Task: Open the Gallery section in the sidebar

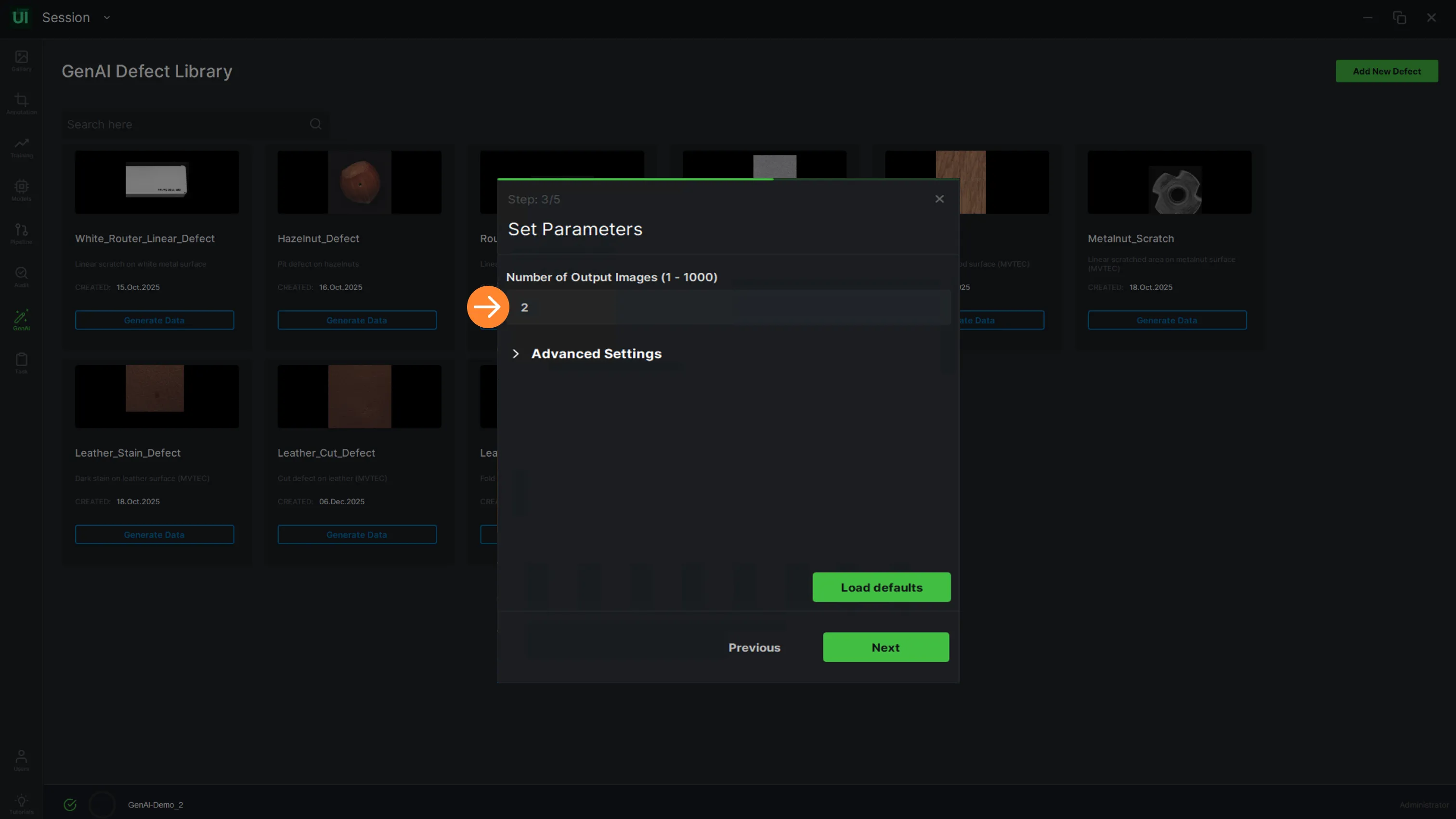Action: click(x=22, y=61)
